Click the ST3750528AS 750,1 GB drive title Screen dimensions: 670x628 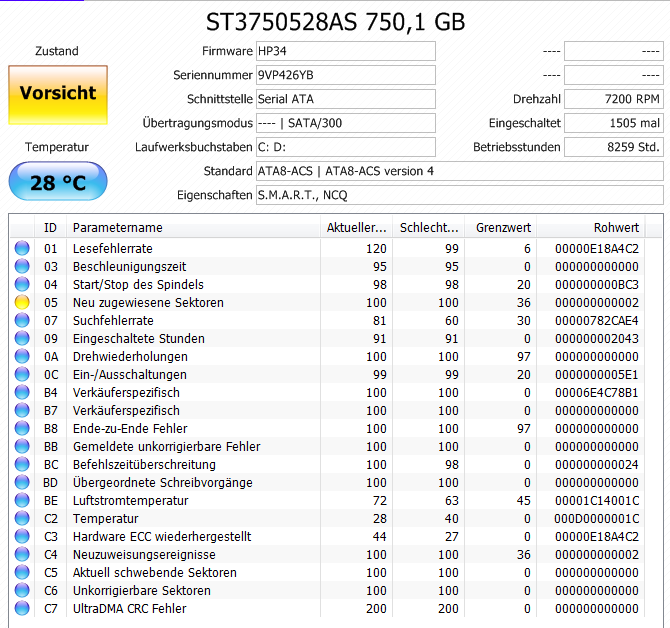[x=335, y=22]
